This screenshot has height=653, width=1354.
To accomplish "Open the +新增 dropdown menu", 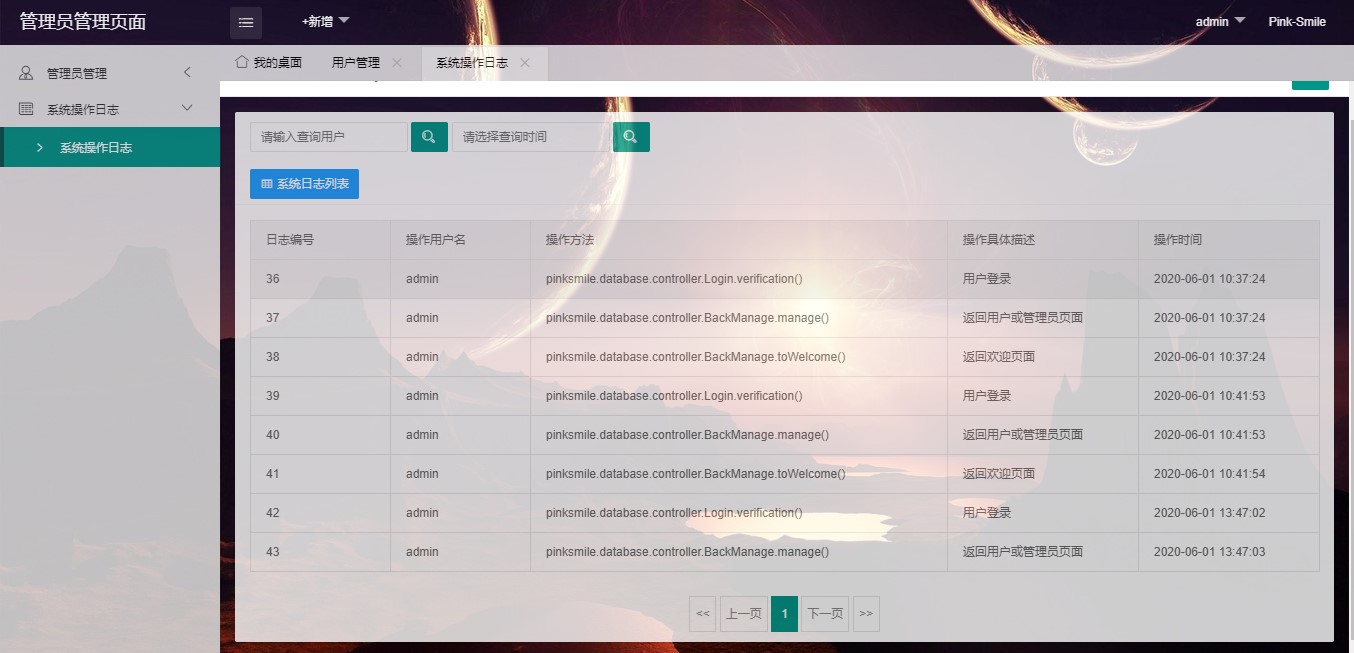I will (x=322, y=22).
